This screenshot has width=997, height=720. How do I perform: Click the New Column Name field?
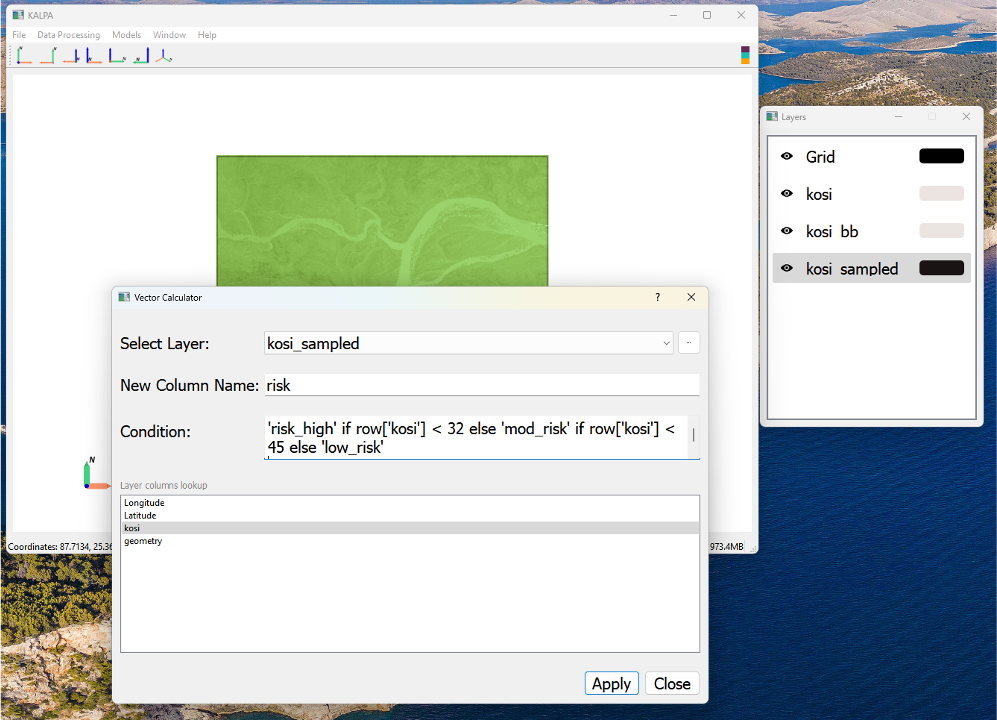(x=482, y=385)
